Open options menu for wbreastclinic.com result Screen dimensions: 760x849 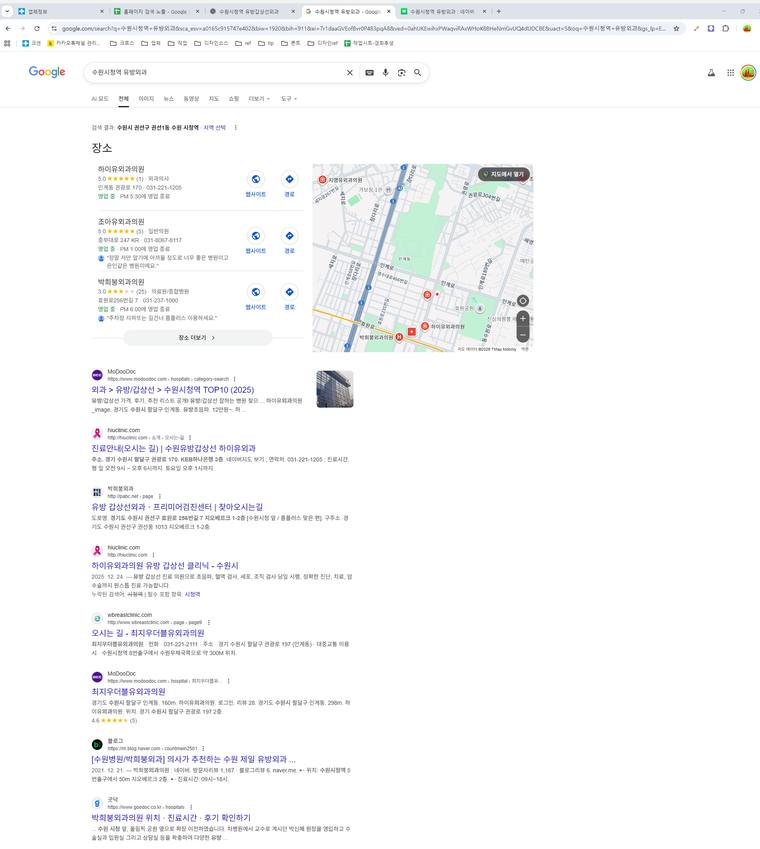point(209,623)
